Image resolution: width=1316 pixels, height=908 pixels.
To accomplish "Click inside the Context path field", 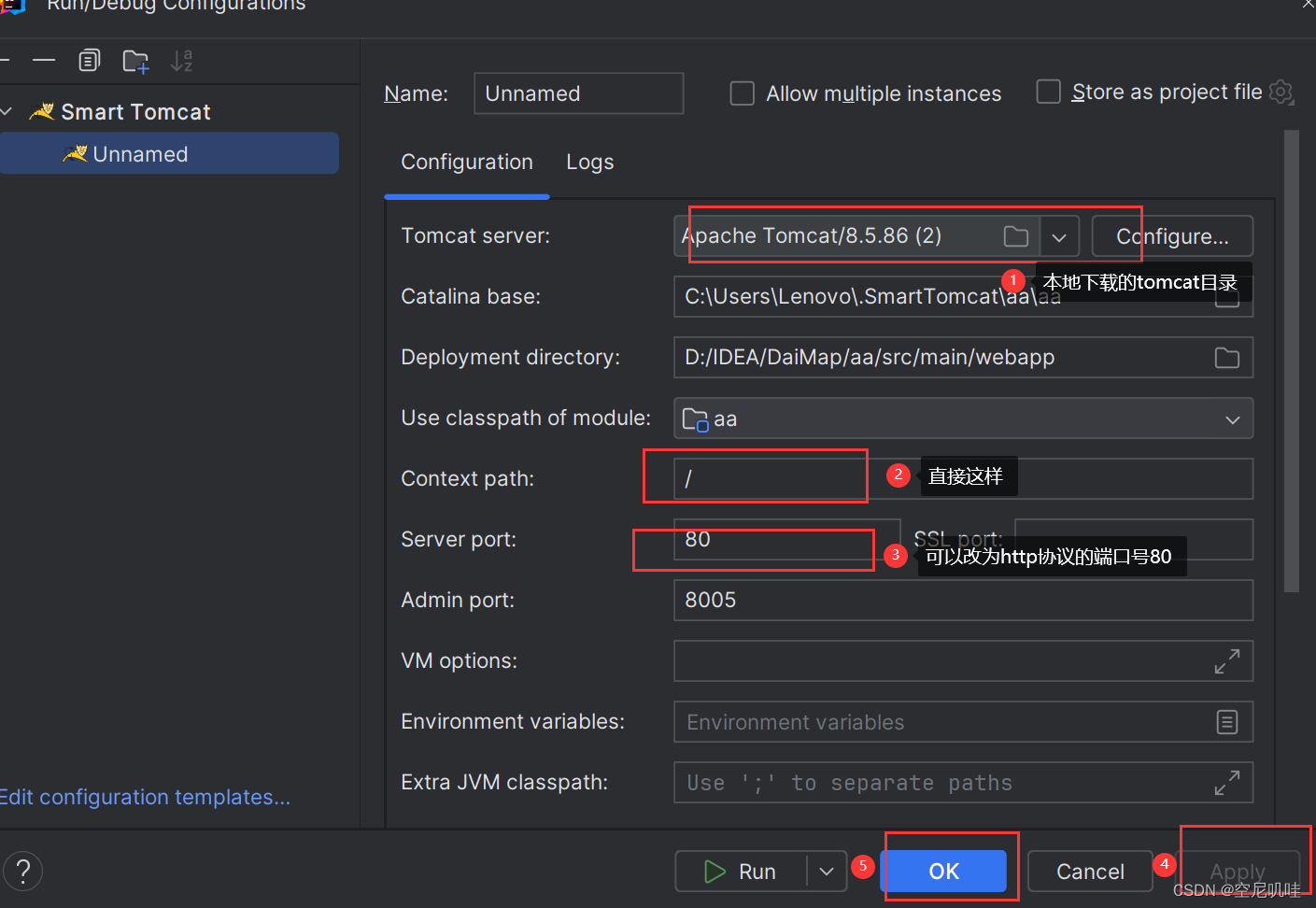I will point(757,477).
